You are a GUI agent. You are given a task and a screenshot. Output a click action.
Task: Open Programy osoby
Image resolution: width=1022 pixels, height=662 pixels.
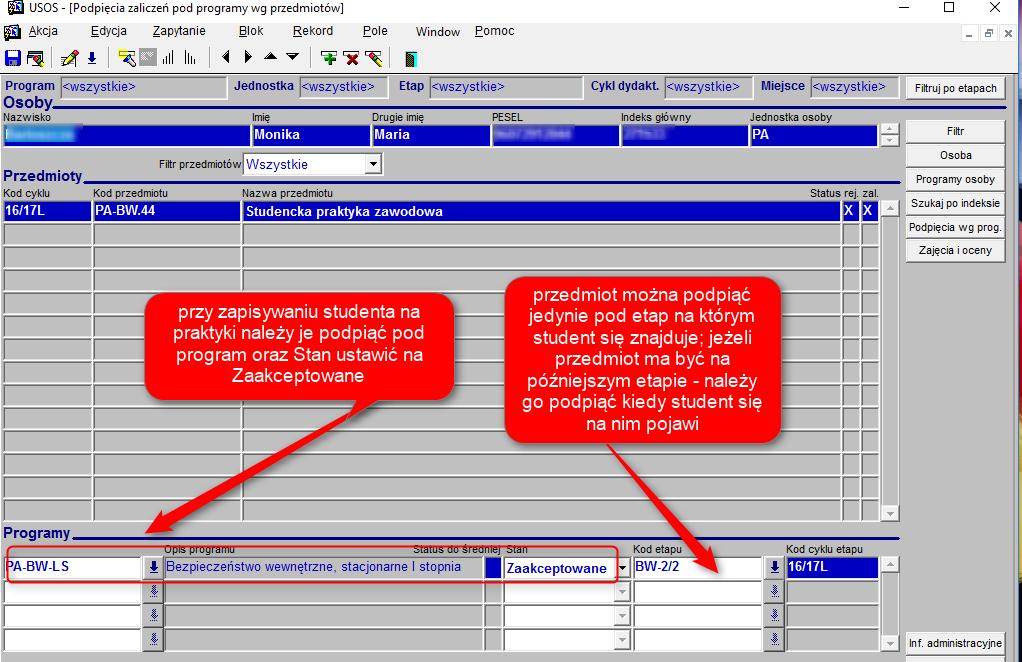956,179
